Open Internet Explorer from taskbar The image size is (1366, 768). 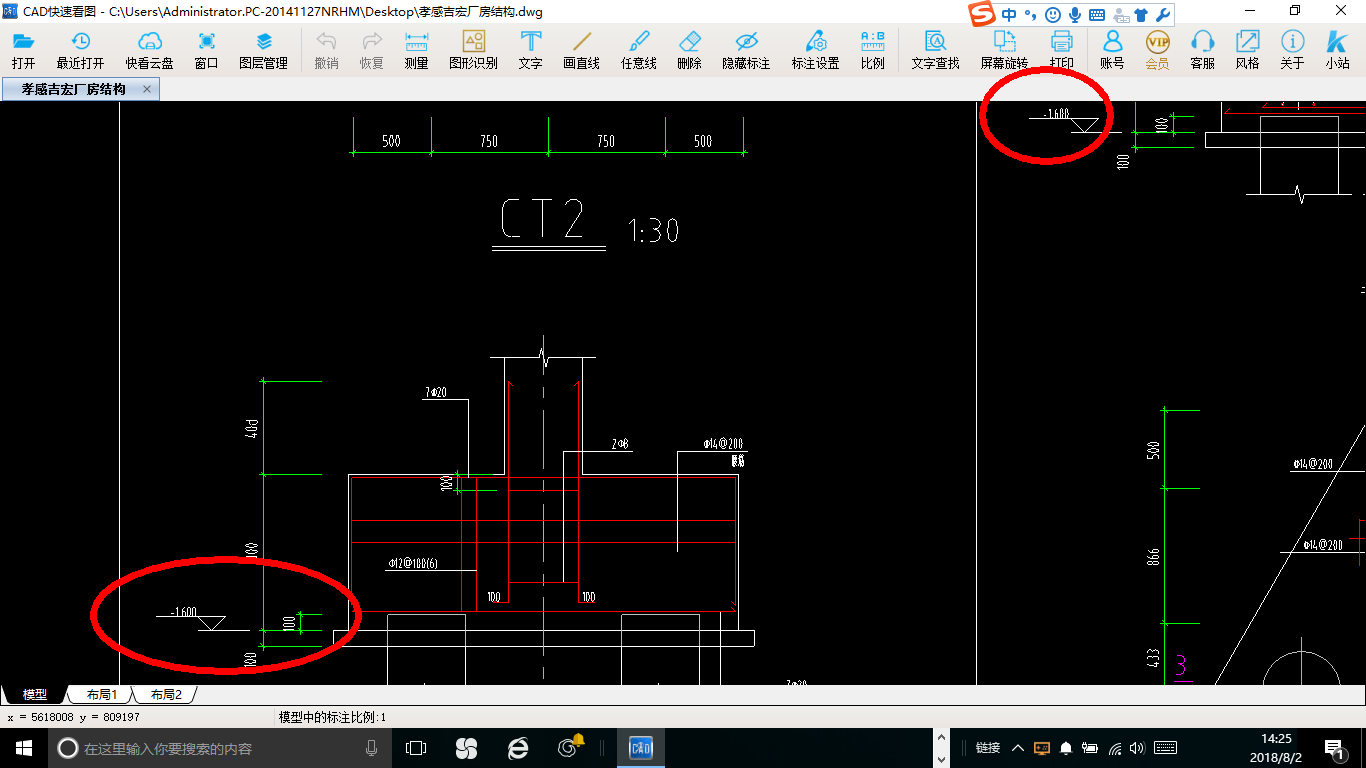click(x=517, y=748)
